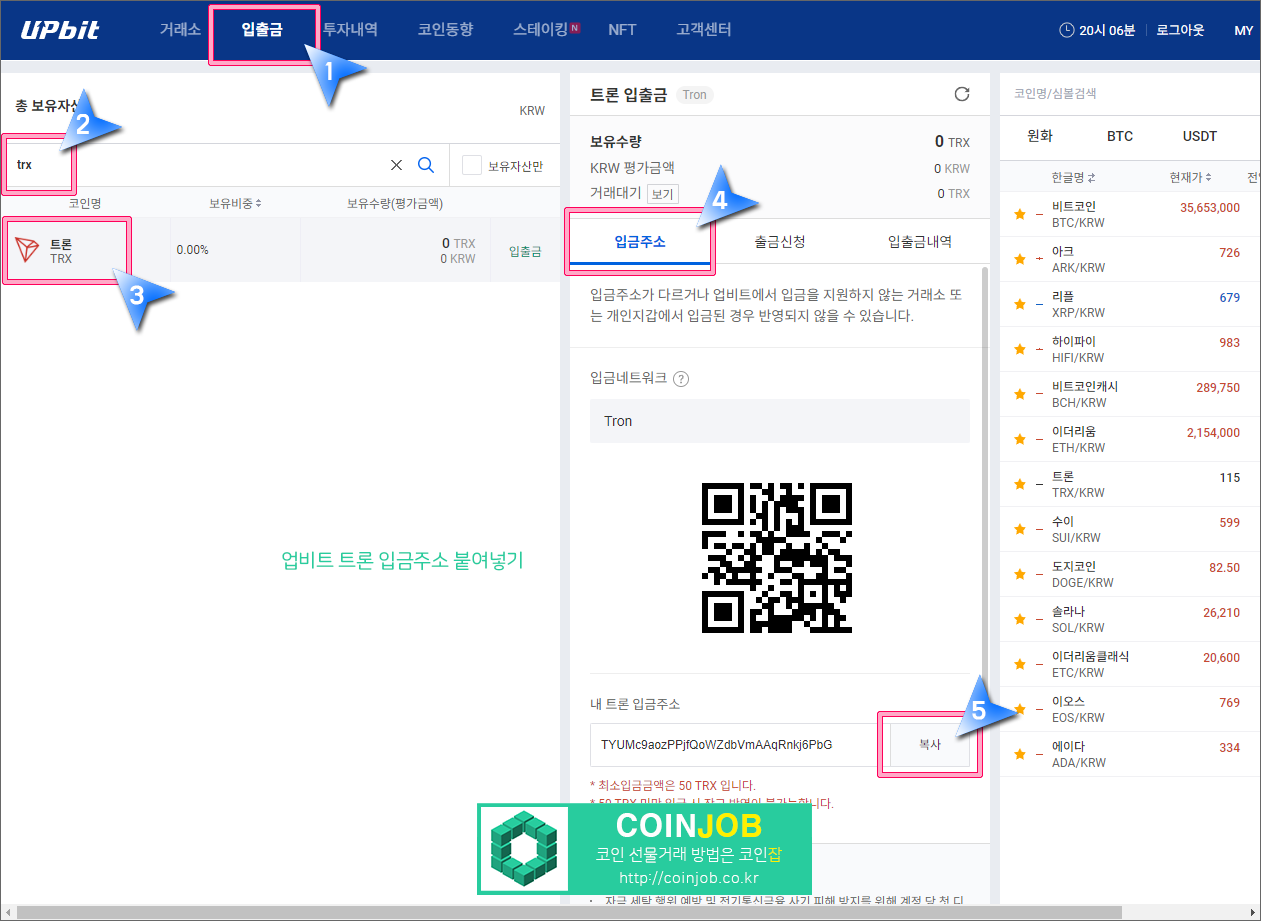The width and height of the screenshot is (1261, 921).
Task: Toggle favorite star for 이더리움
Action: [1020, 439]
